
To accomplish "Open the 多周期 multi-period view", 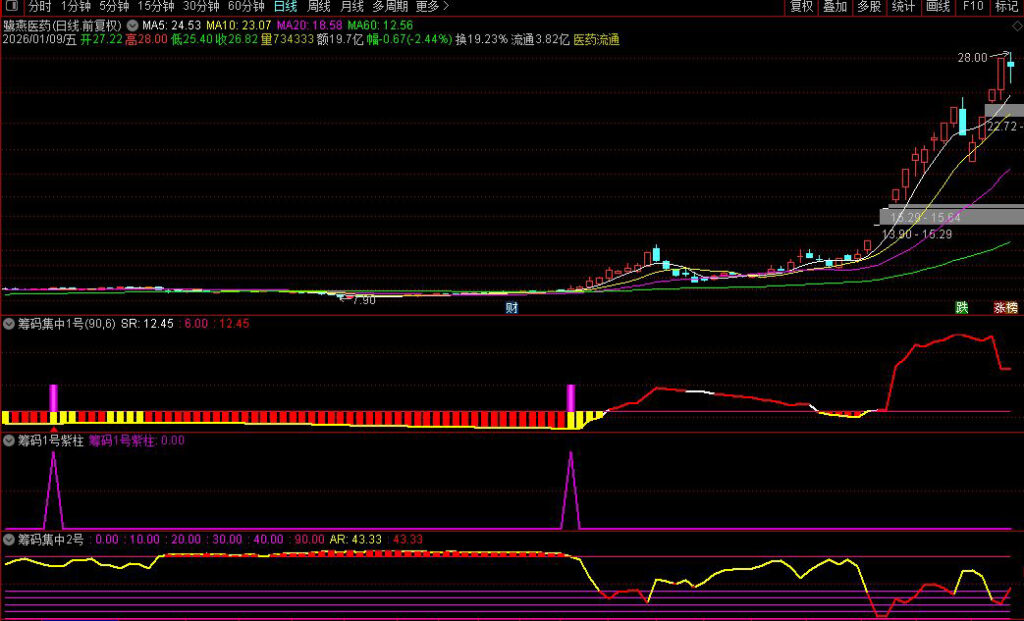I will tap(389, 7).
